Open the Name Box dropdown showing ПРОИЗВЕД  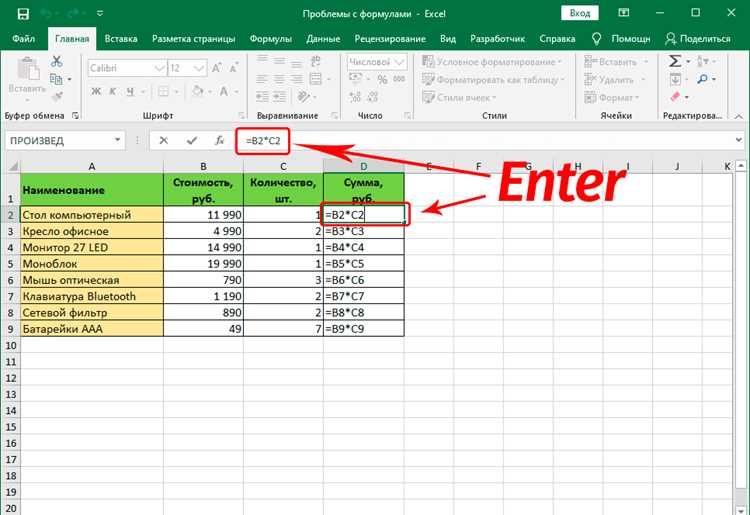tap(117, 140)
